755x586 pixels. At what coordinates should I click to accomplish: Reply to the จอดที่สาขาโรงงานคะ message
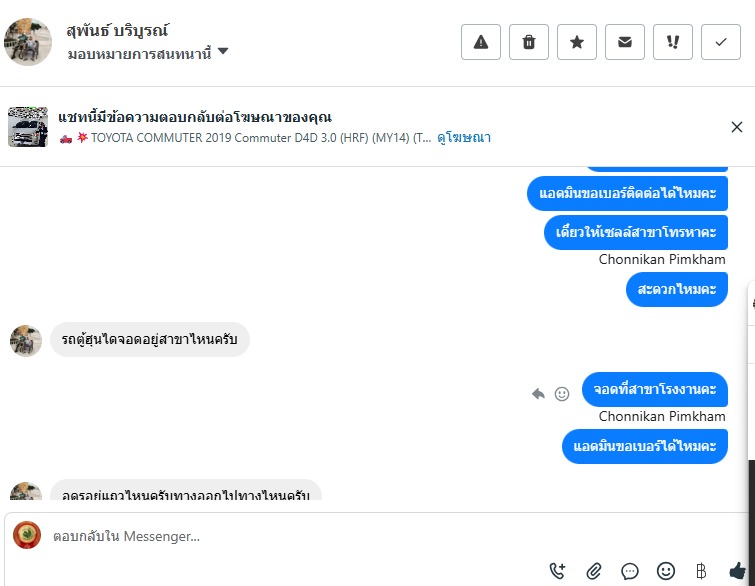(538, 394)
